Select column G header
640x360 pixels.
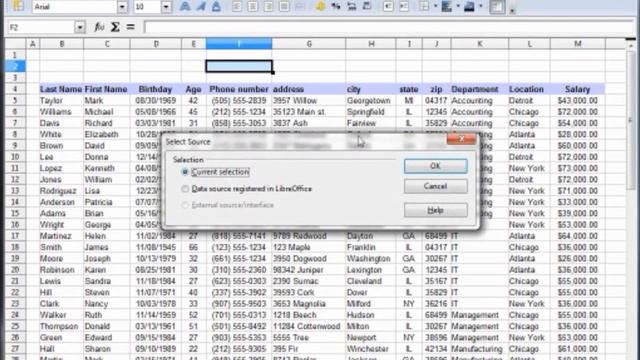click(x=309, y=44)
